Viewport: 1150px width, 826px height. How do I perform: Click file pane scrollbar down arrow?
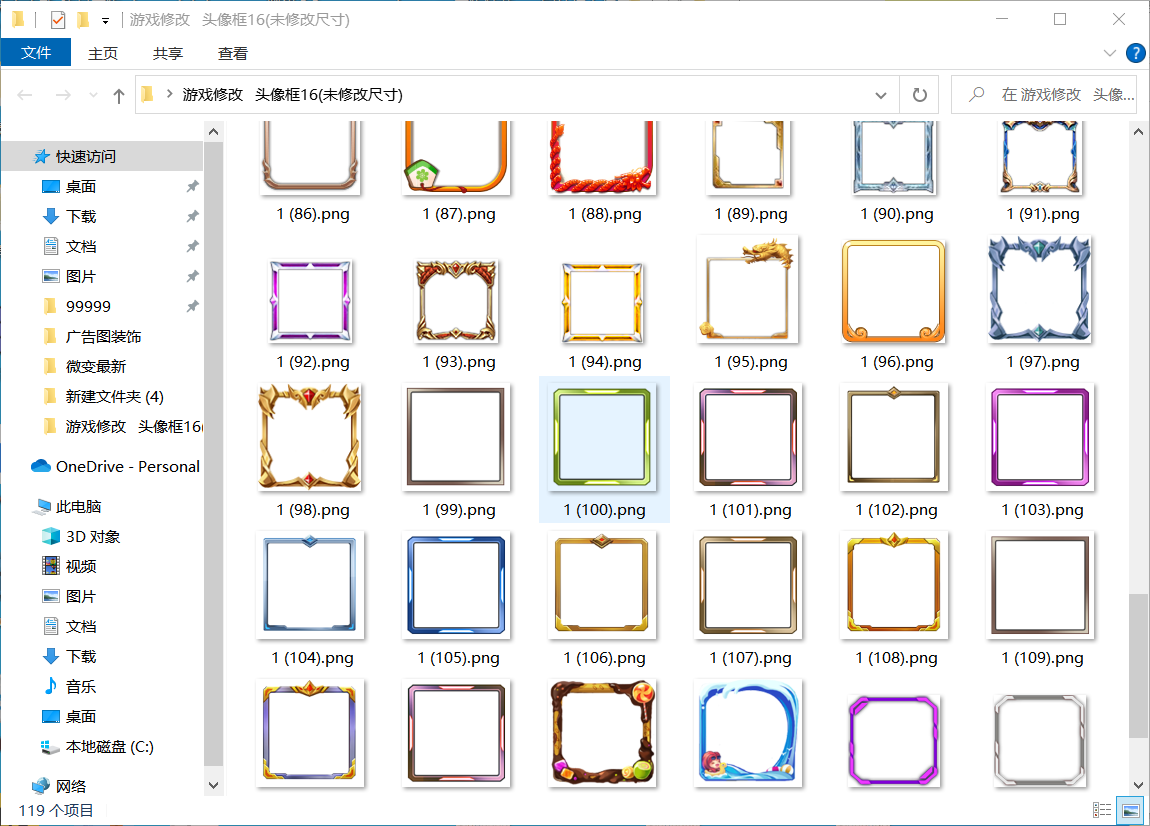[1138, 785]
